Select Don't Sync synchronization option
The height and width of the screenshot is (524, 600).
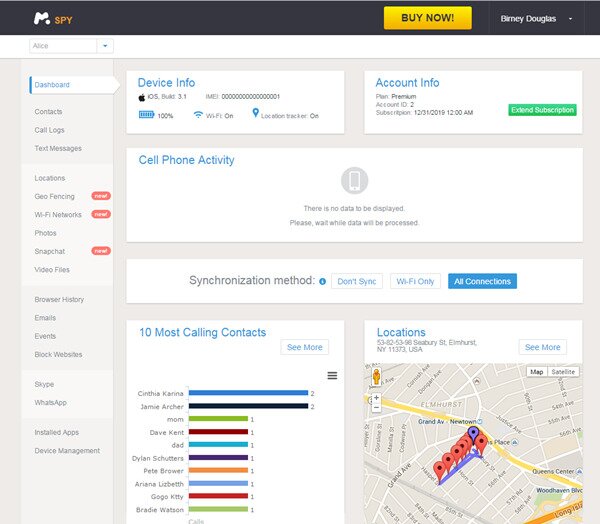coord(357,281)
